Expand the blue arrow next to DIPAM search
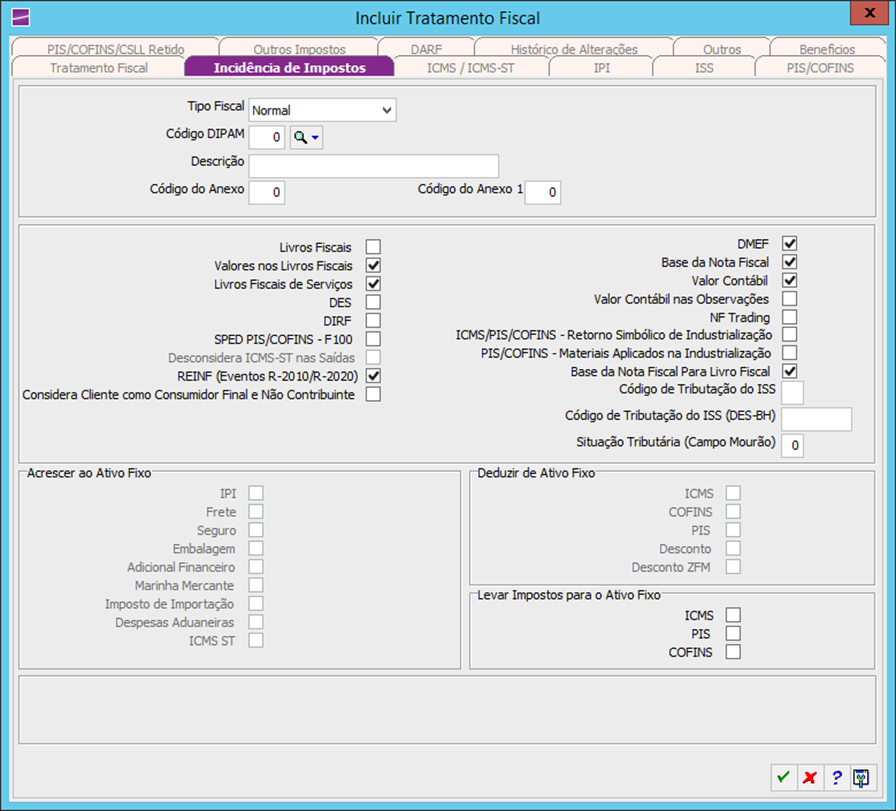 click(x=315, y=137)
